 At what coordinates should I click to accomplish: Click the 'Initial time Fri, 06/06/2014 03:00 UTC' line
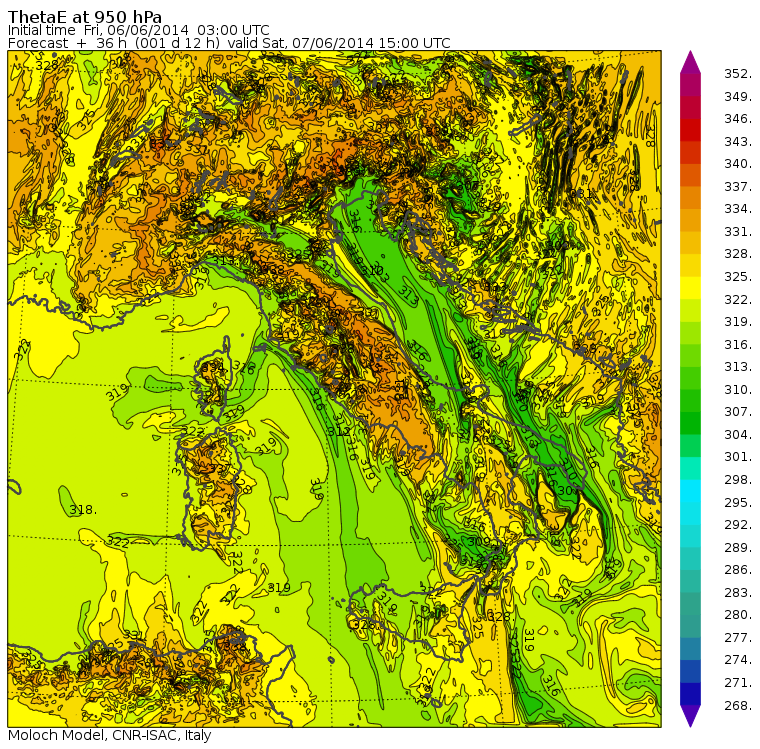(x=139, y=30)
